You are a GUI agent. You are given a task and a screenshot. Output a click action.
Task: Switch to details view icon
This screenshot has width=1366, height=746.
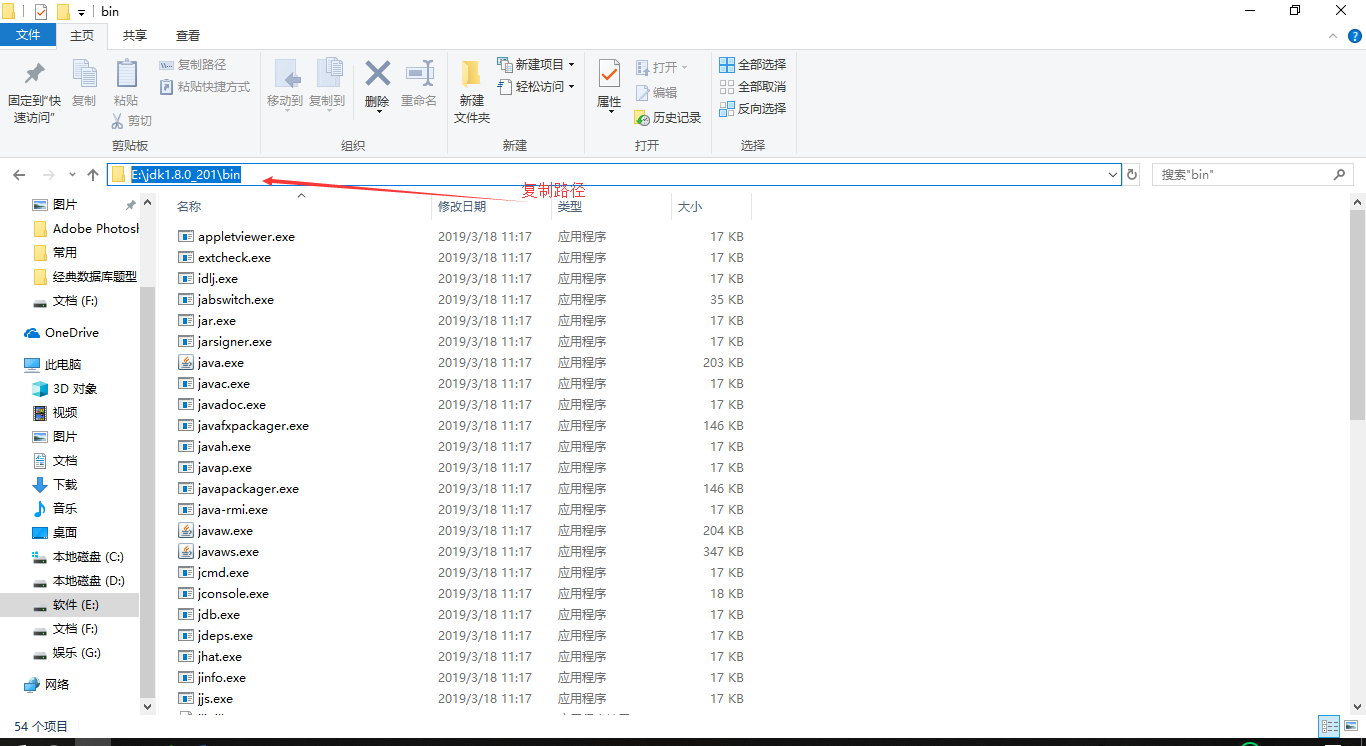tap(1329, 727)
